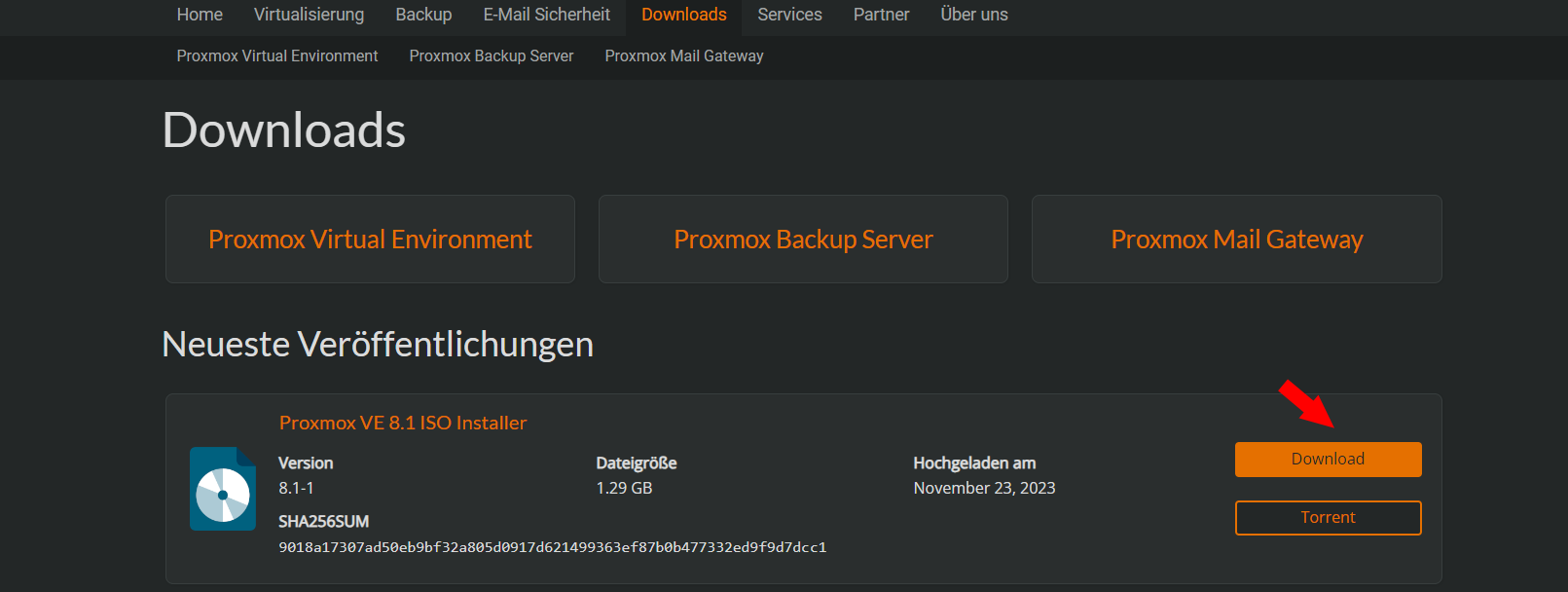Click the orange Download button
The image size is (1568, 592).
pyautogui.click(x=1328, y=460)
